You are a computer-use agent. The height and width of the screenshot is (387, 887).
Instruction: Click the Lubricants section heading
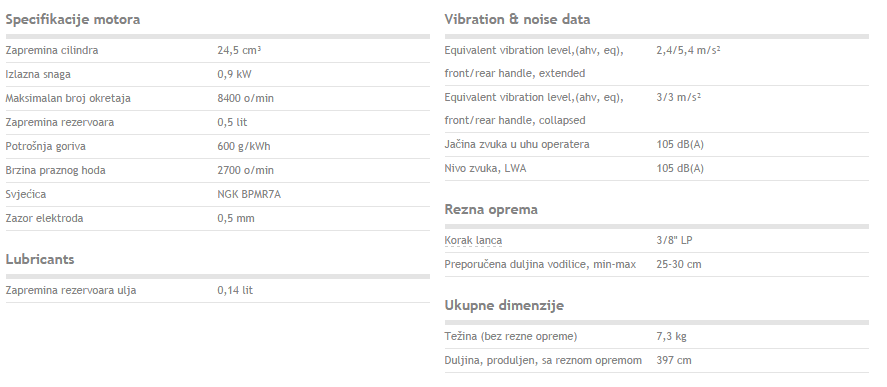point(40,259)
